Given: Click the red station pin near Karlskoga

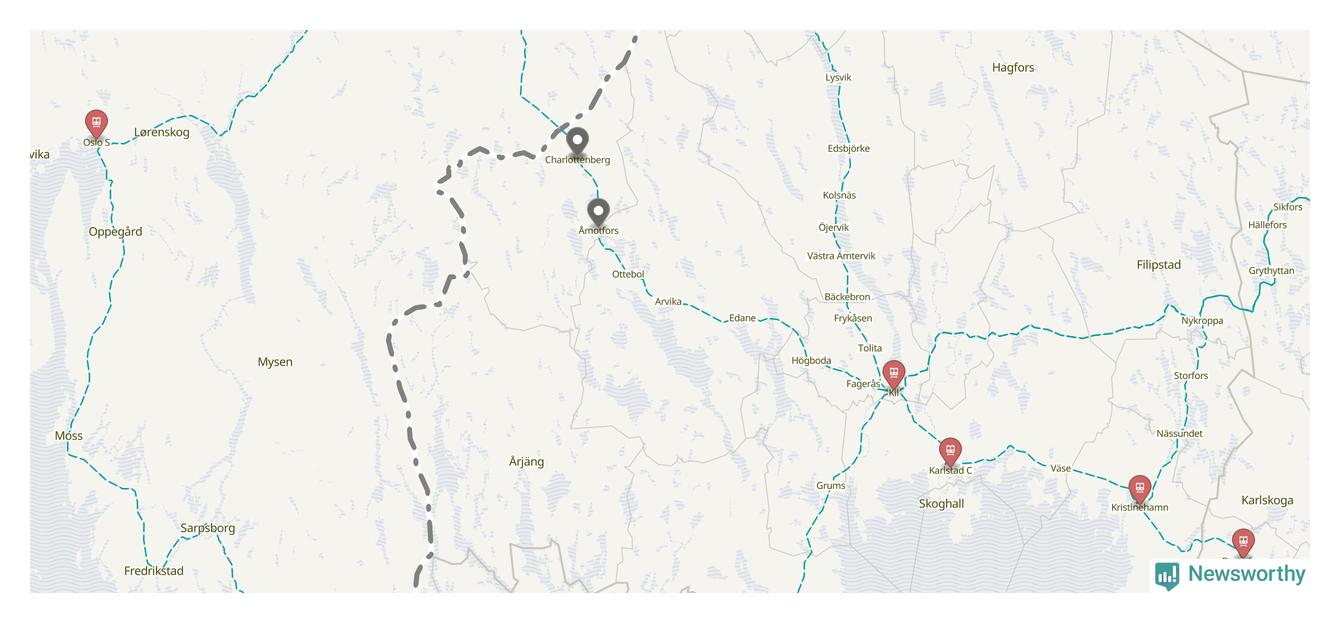Looking at the screenshot, I should [x=1243, y=543].
